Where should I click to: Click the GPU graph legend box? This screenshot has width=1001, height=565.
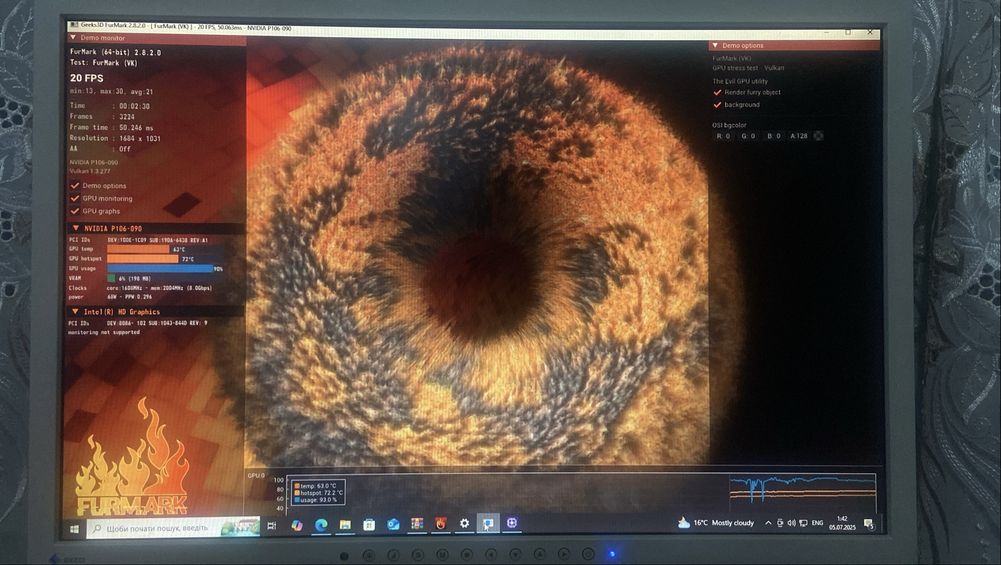[x=318, y=492]
